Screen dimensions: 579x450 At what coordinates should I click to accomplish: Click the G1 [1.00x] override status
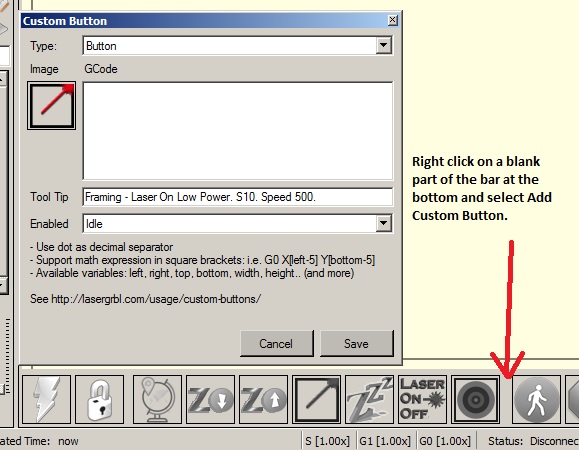[x=385, y=441]
